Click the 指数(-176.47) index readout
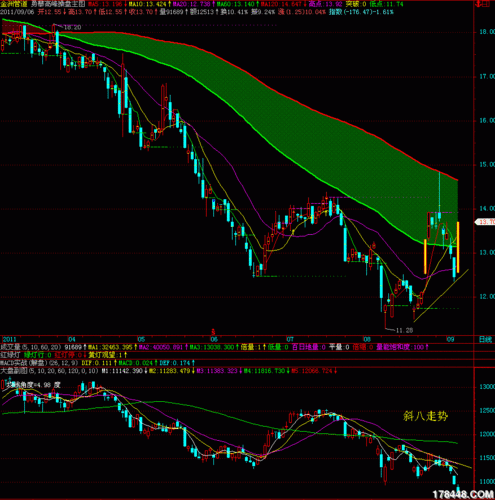This screenshot has width=495, height=500. tap(361, 12)
